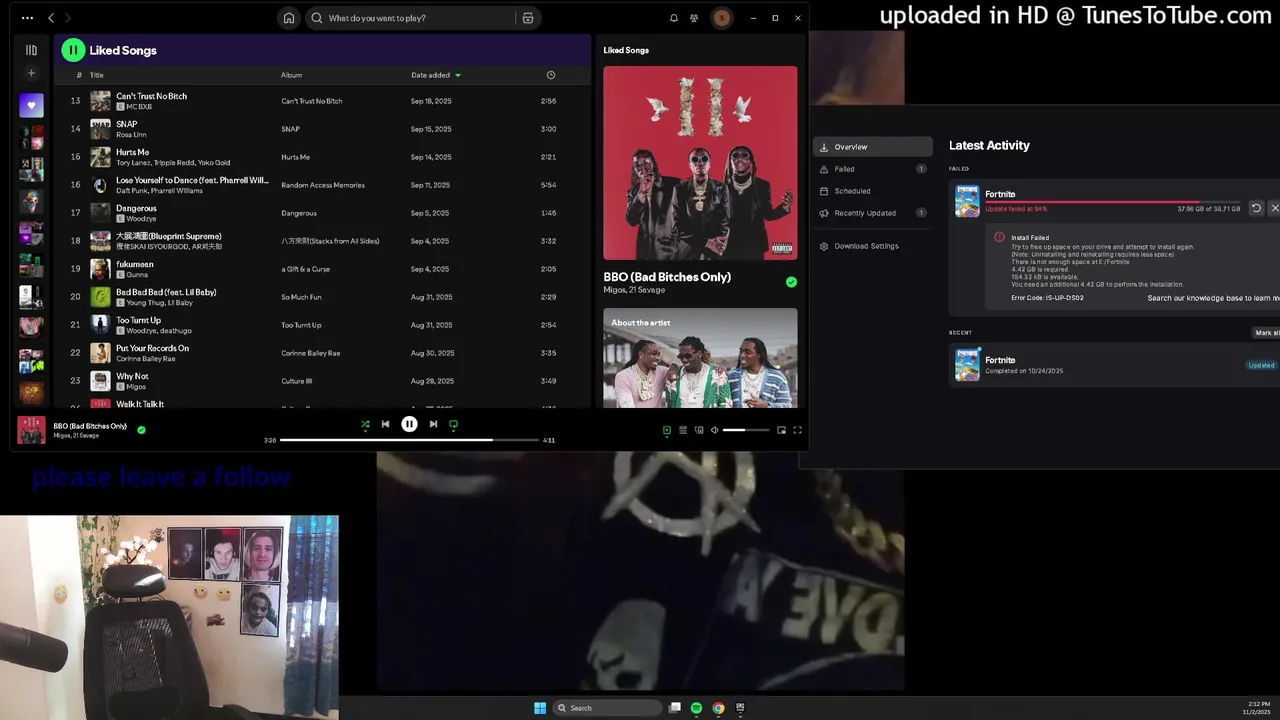Open the About the artist card
This screenshot has height=720, width=1280.
tap(700, 357)
